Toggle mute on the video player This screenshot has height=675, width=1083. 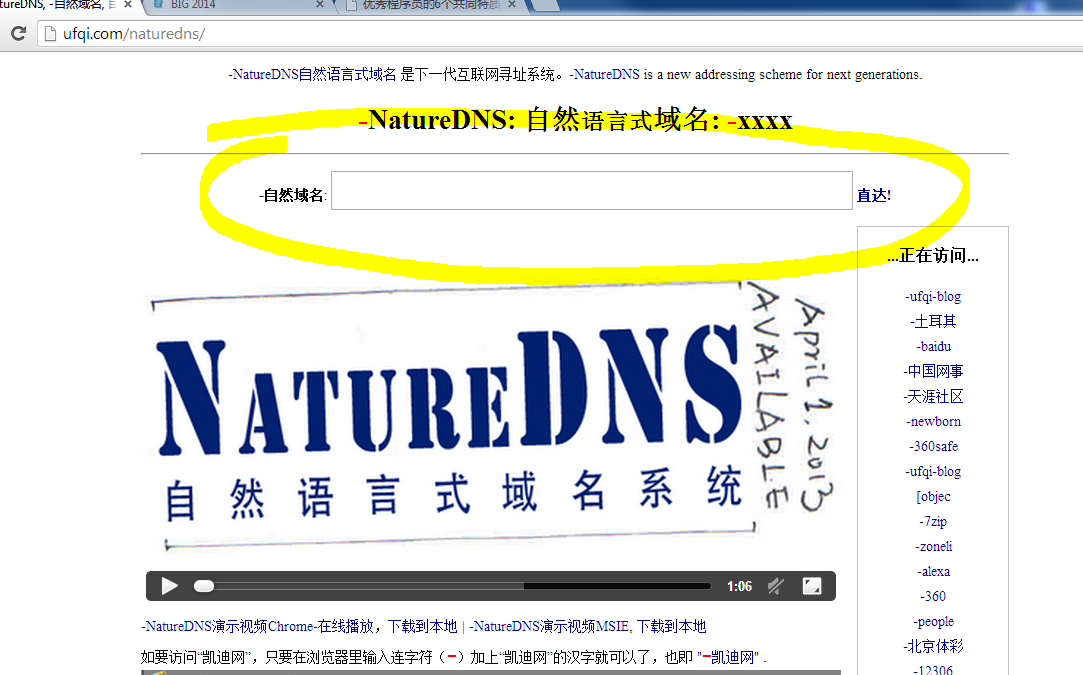tap(775, 586)
